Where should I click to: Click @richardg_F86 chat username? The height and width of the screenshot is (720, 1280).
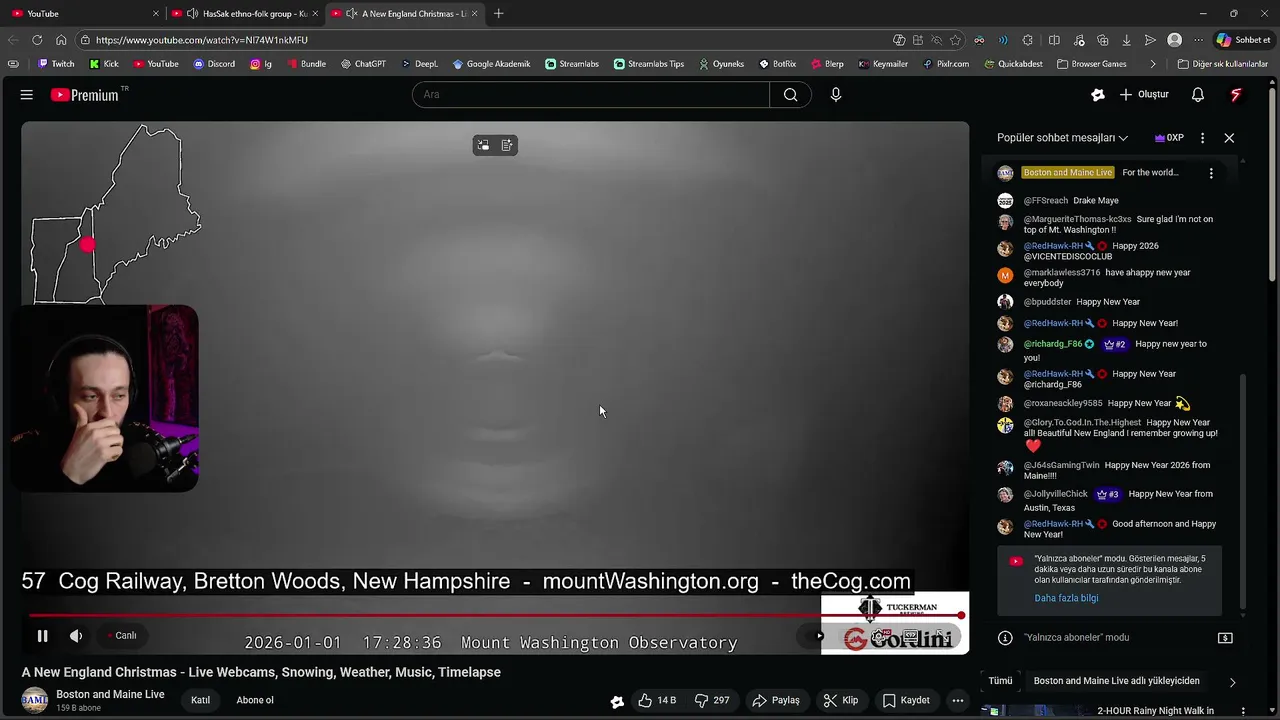pos(1052,344)
